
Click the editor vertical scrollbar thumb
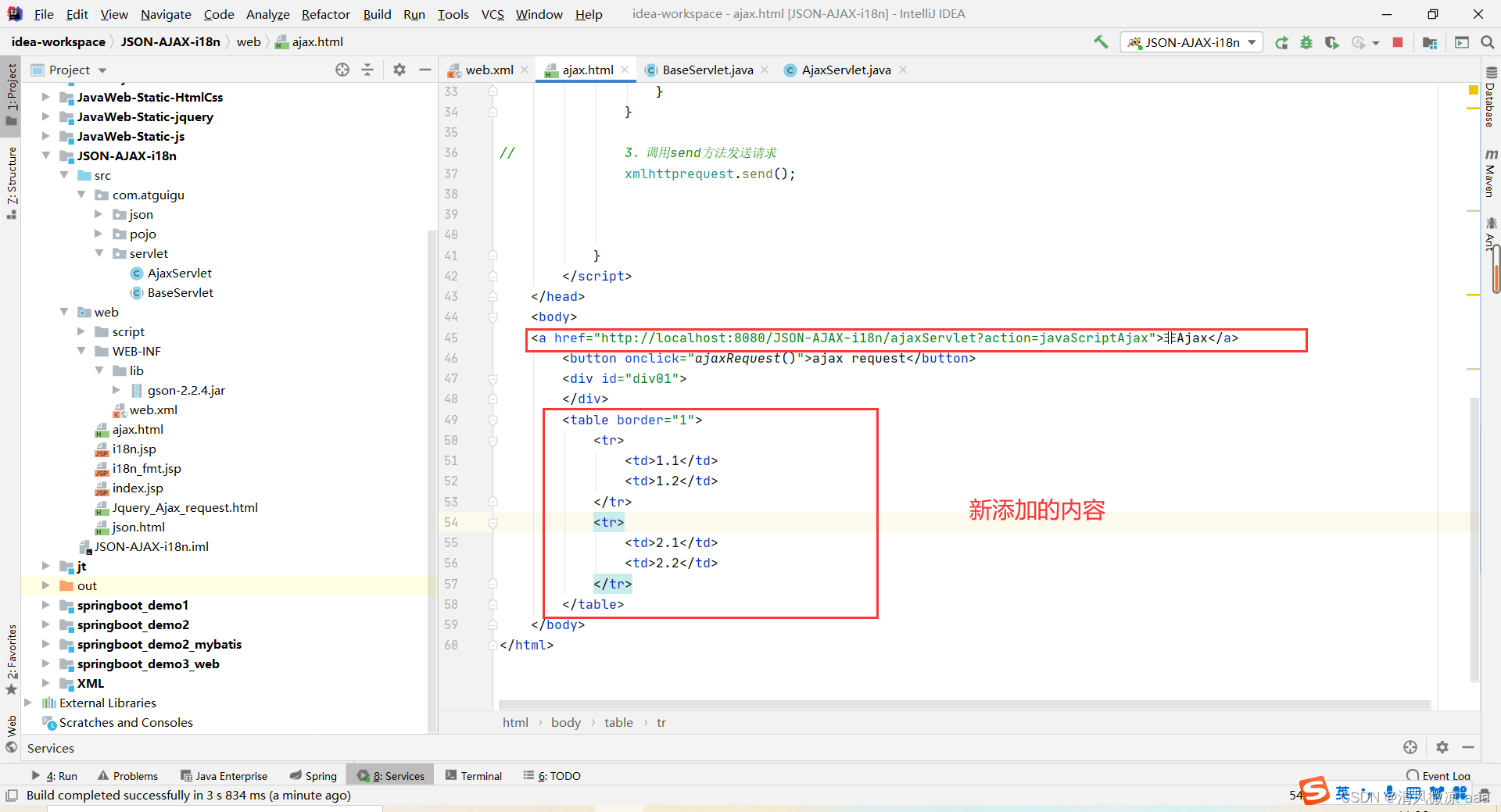[x=1475, y=539]
